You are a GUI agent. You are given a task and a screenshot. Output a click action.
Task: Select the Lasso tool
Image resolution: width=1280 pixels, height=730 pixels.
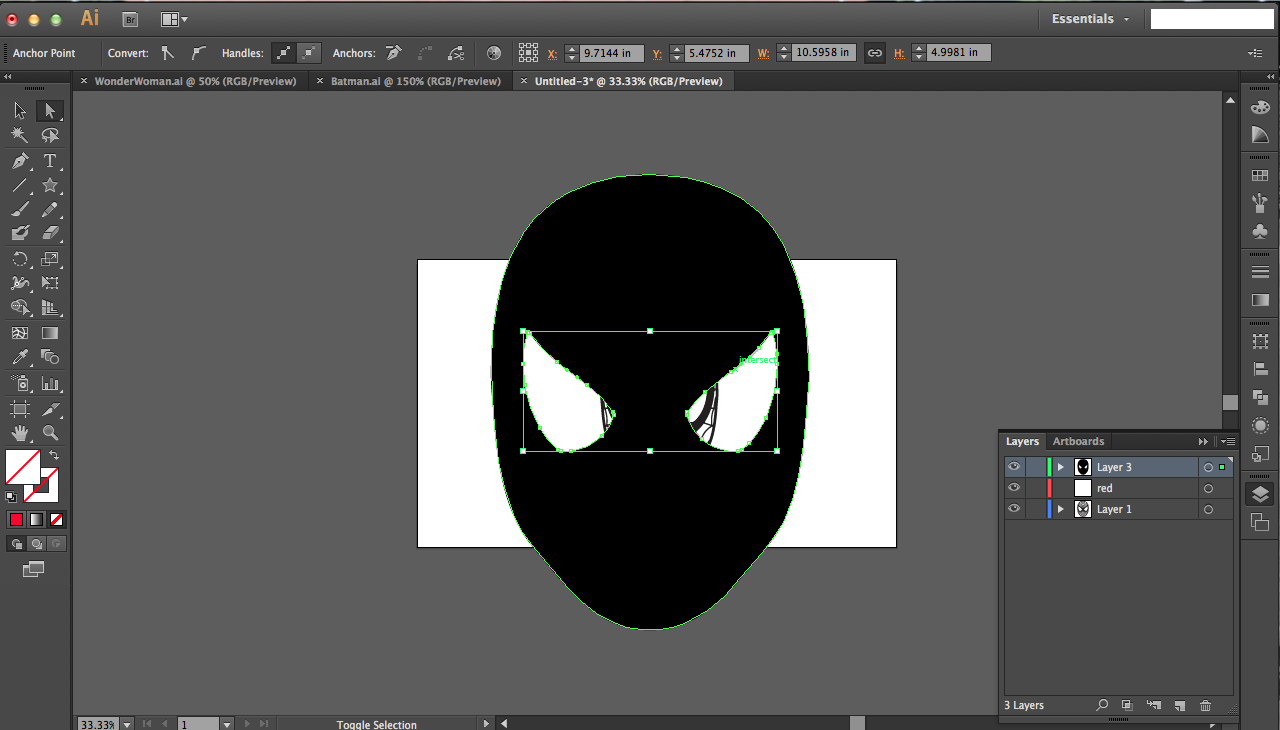coord(49,136)
